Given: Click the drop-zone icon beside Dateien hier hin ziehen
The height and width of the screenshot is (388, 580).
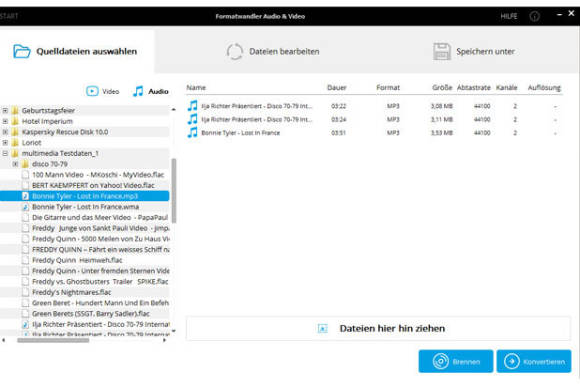Looking at the screenshot, I should pos(323,328).
